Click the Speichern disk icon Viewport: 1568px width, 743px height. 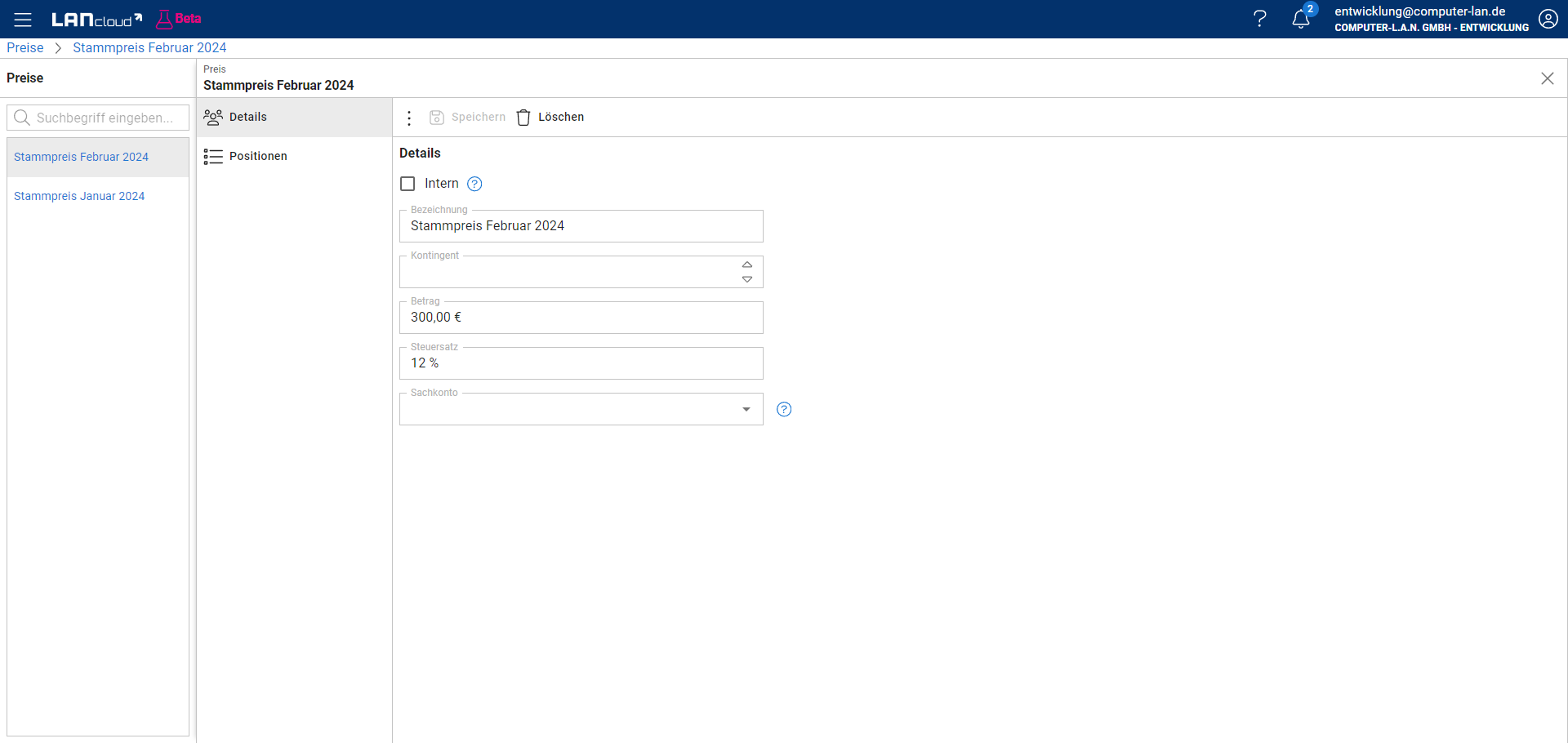437,118
